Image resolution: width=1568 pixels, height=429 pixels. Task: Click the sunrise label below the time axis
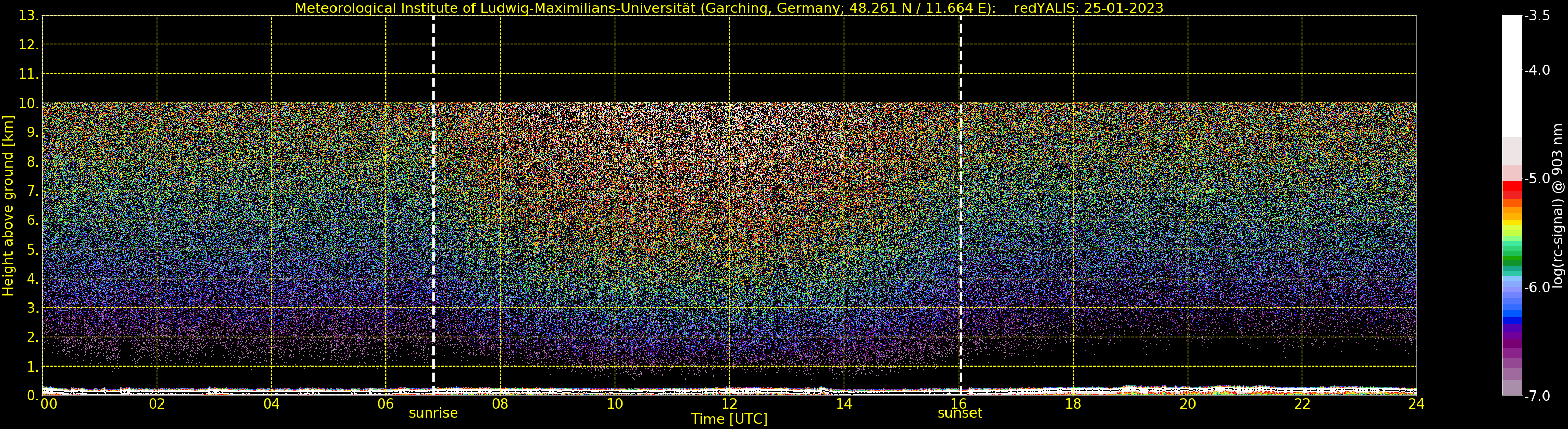[433, 413]
